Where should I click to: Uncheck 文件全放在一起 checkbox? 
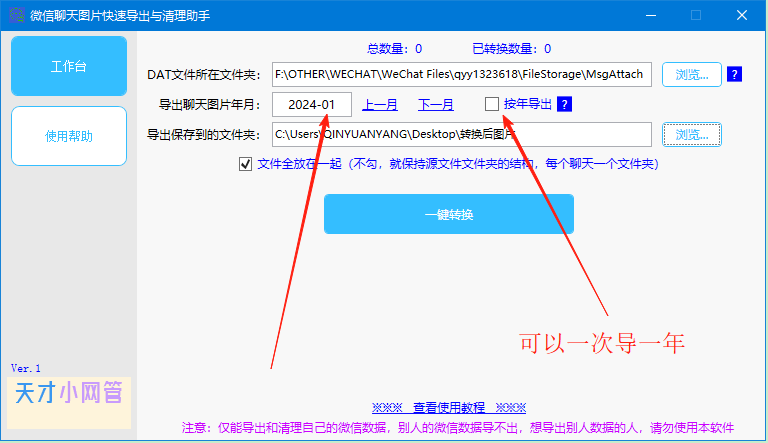[x=245, y=164]
